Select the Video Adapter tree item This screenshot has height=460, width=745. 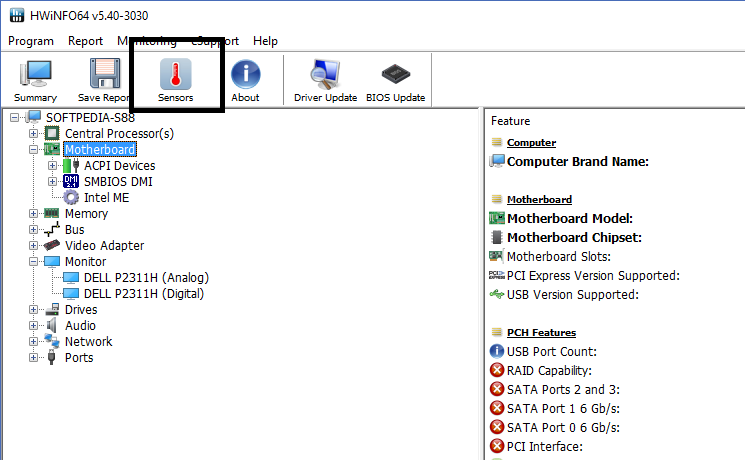coord(104,246)
